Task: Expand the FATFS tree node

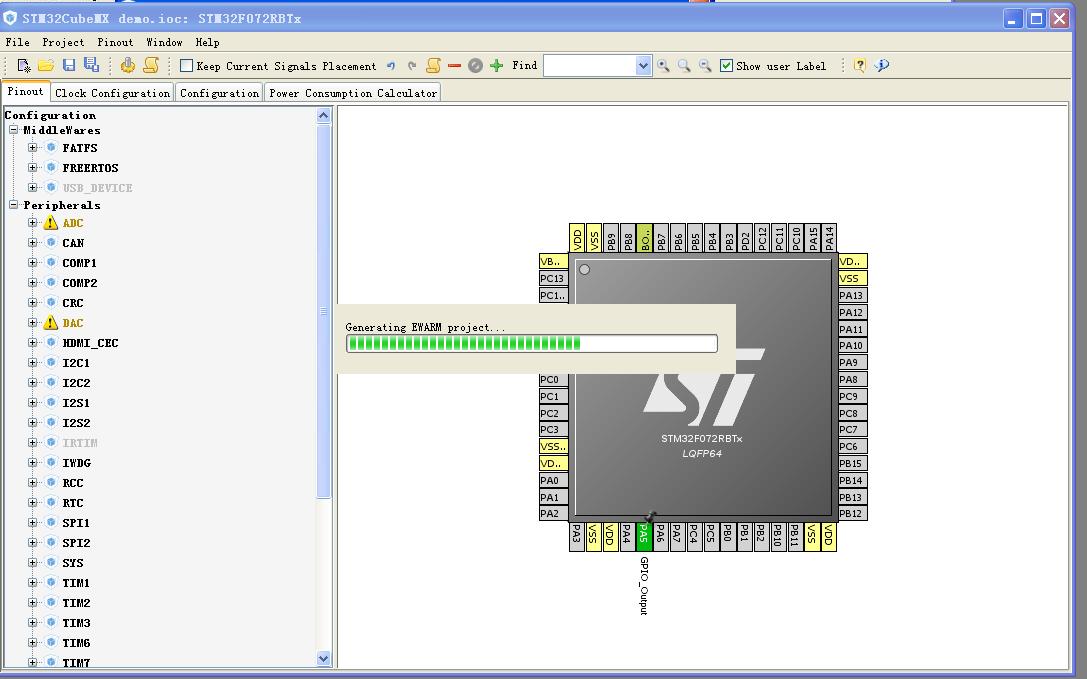Action: tap(33, 148)
